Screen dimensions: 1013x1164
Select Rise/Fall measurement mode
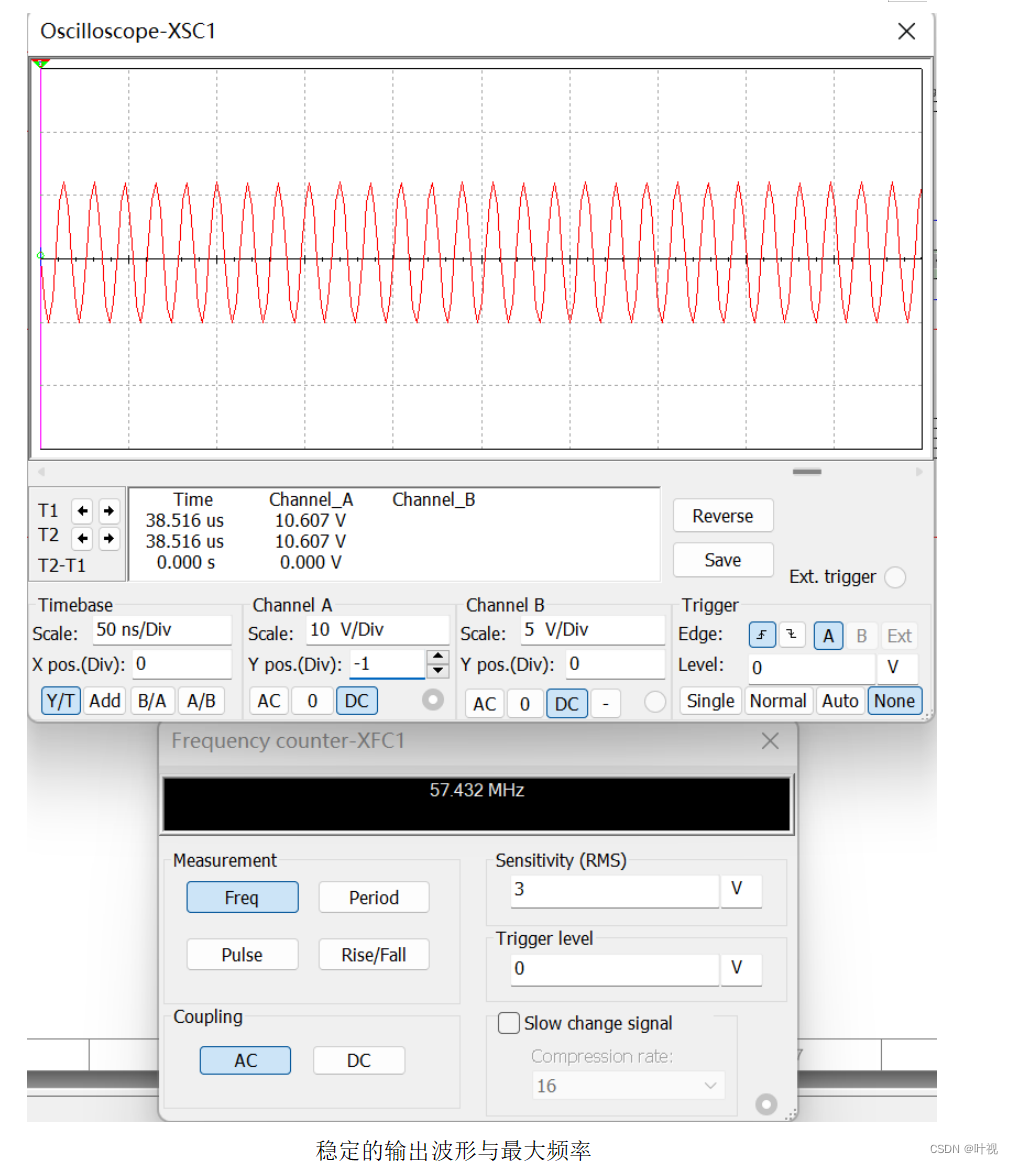click(x=374, y=955)
